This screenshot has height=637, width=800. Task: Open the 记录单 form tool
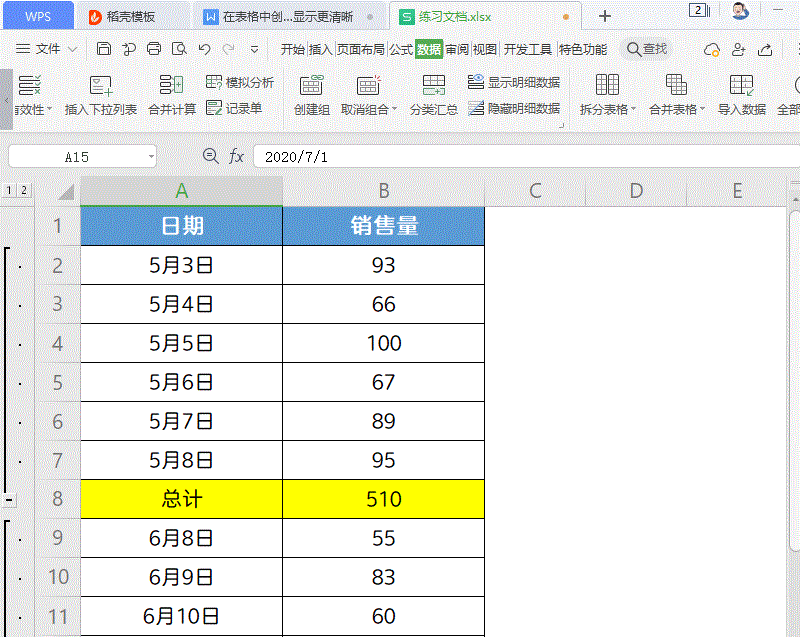[x=234, y=108]
